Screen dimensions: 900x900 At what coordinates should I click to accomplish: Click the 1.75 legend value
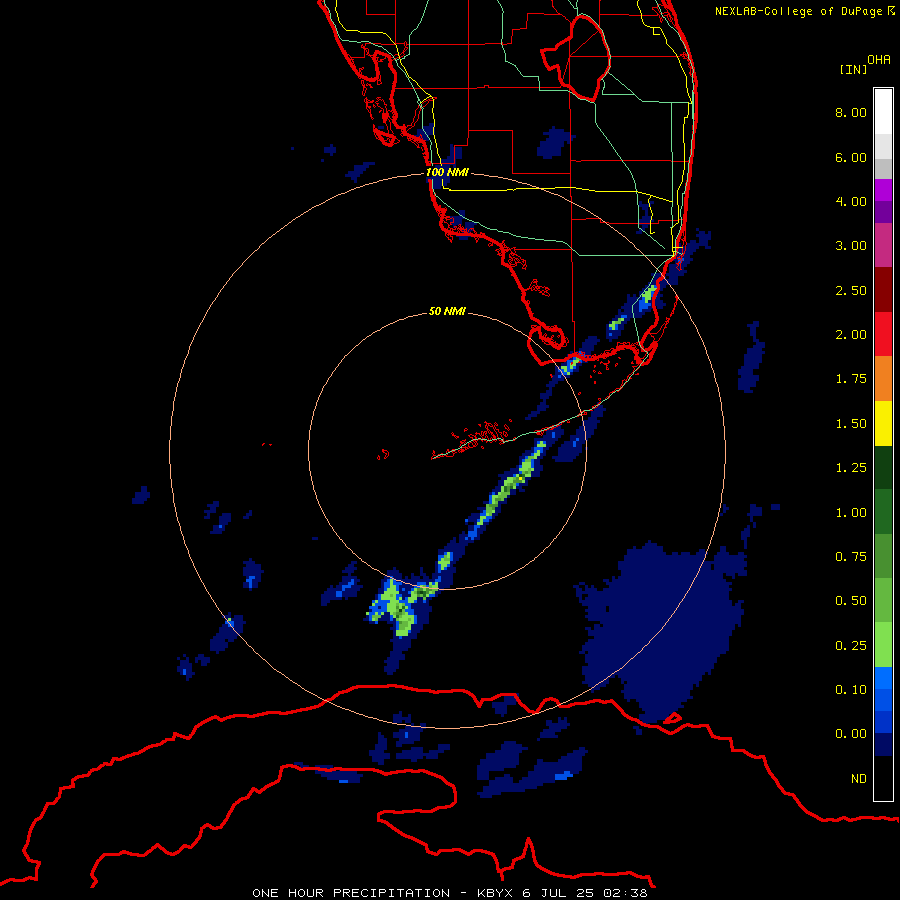[851, 379]
